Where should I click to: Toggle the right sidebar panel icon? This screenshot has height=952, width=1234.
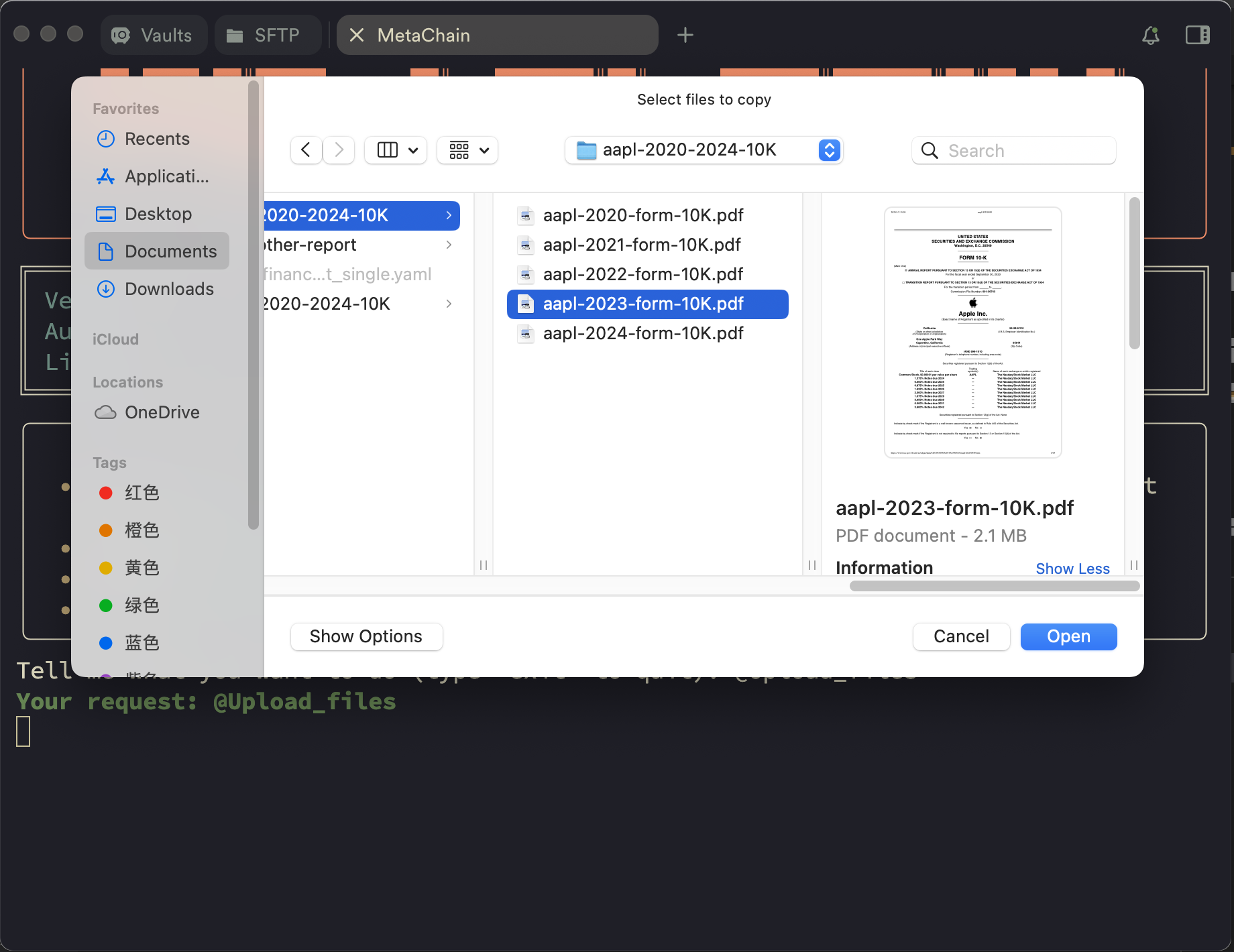[1198, 35]
